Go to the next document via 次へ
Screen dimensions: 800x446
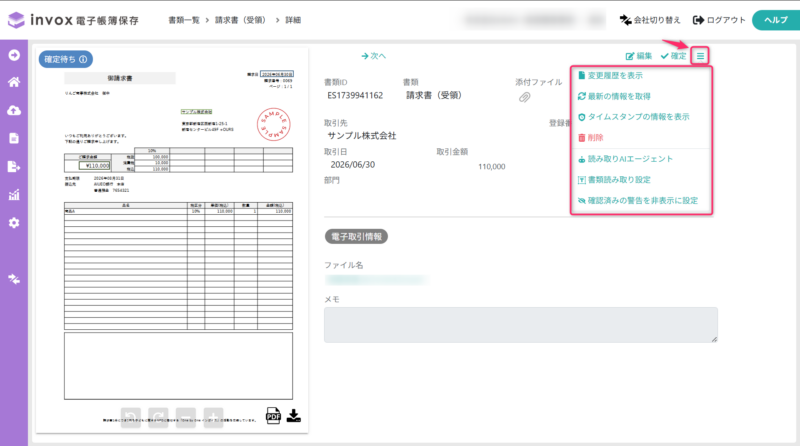[x=373, y=56]
